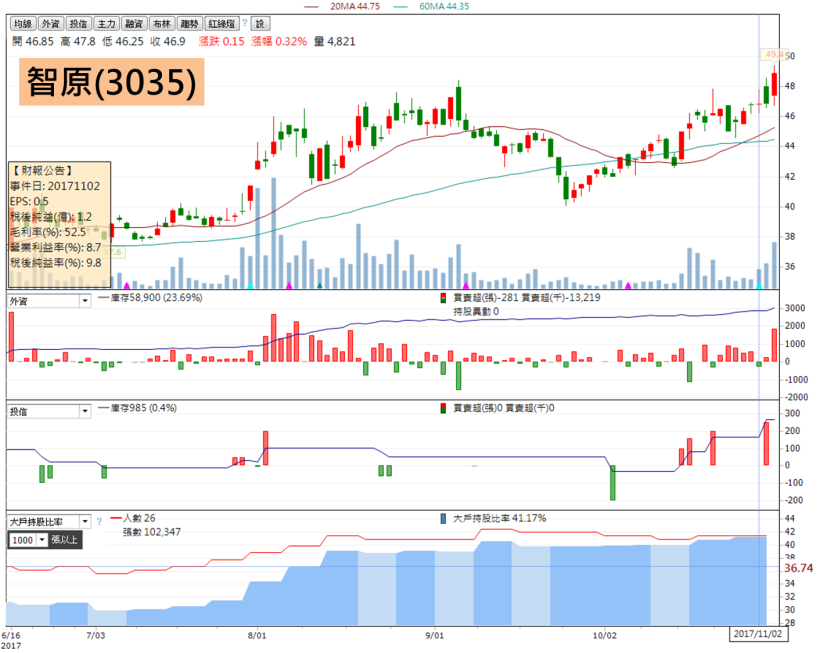Click the red 人數 26 legend line
820x653 pixels.
tap(116, 518)
